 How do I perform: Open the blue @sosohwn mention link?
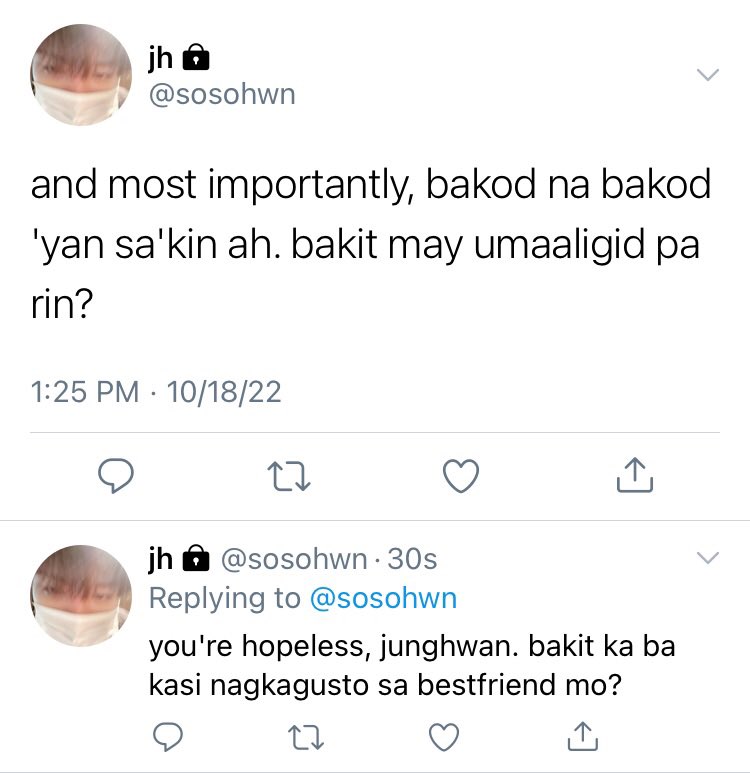click(x=383, y=598)
